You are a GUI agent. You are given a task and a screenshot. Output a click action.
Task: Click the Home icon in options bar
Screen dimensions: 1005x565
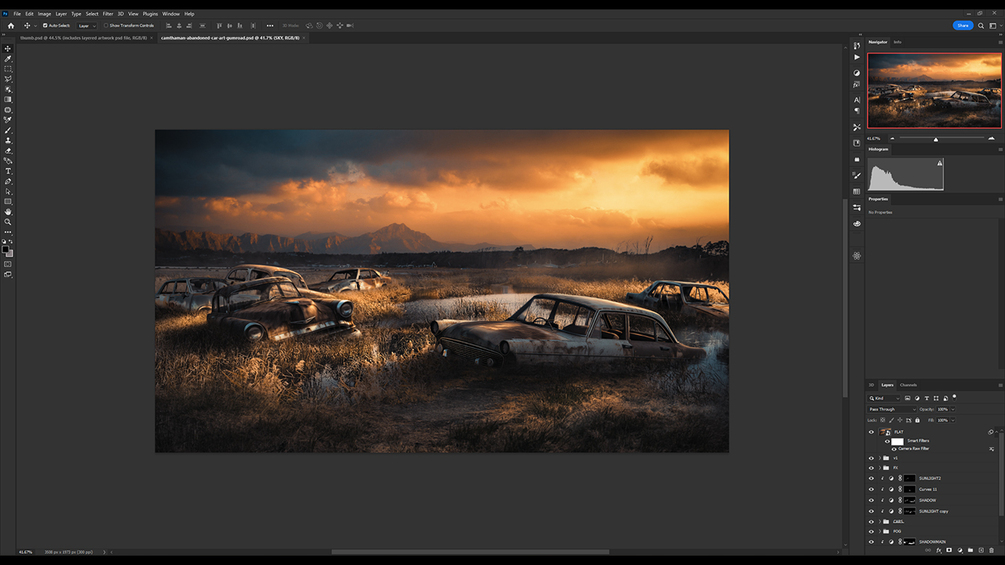click(11, 26)
